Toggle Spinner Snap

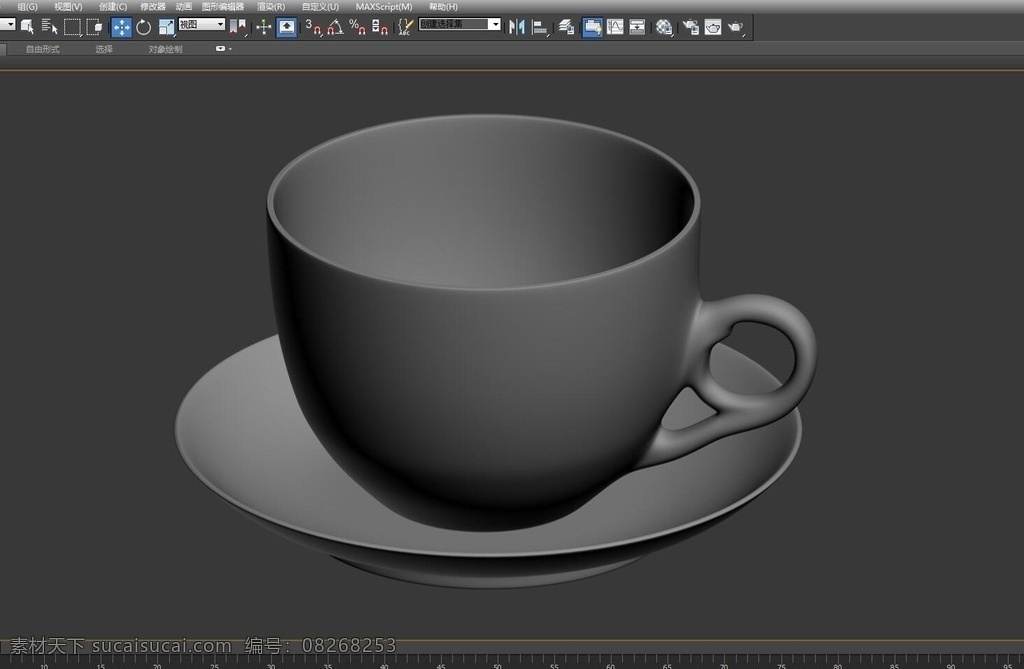click(x=379, y=27)
